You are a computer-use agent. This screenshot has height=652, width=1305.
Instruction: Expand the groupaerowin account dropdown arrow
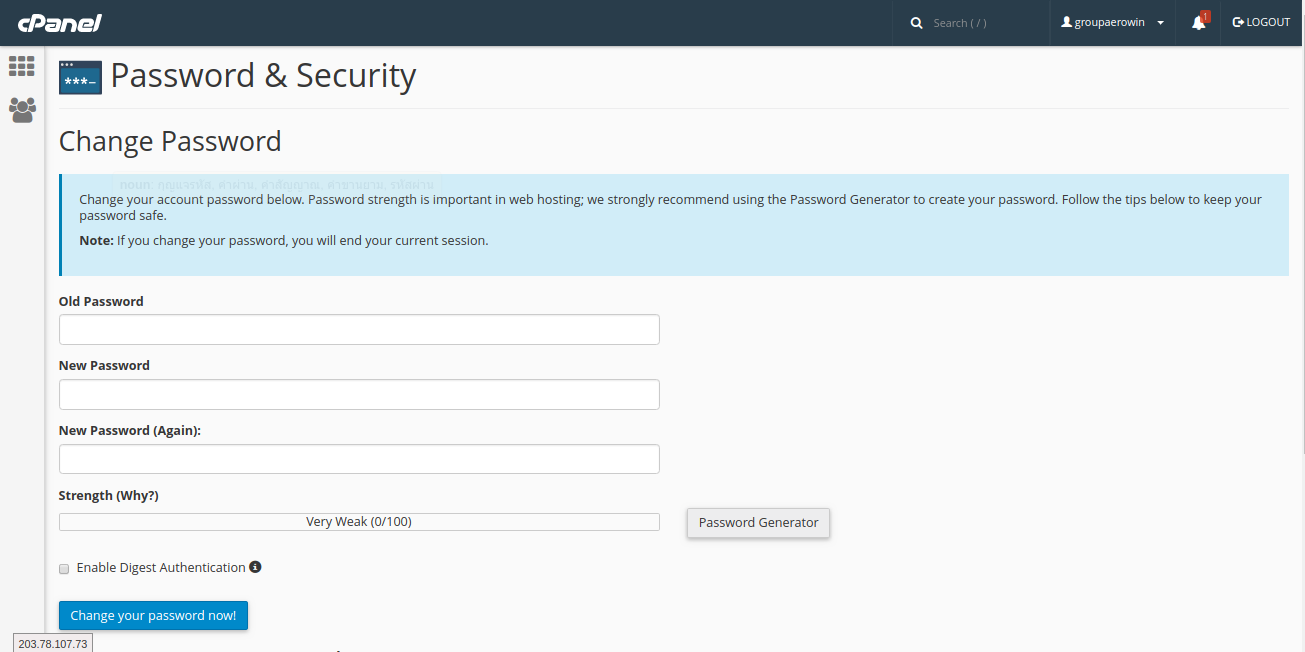click(x=1160, y=23)
